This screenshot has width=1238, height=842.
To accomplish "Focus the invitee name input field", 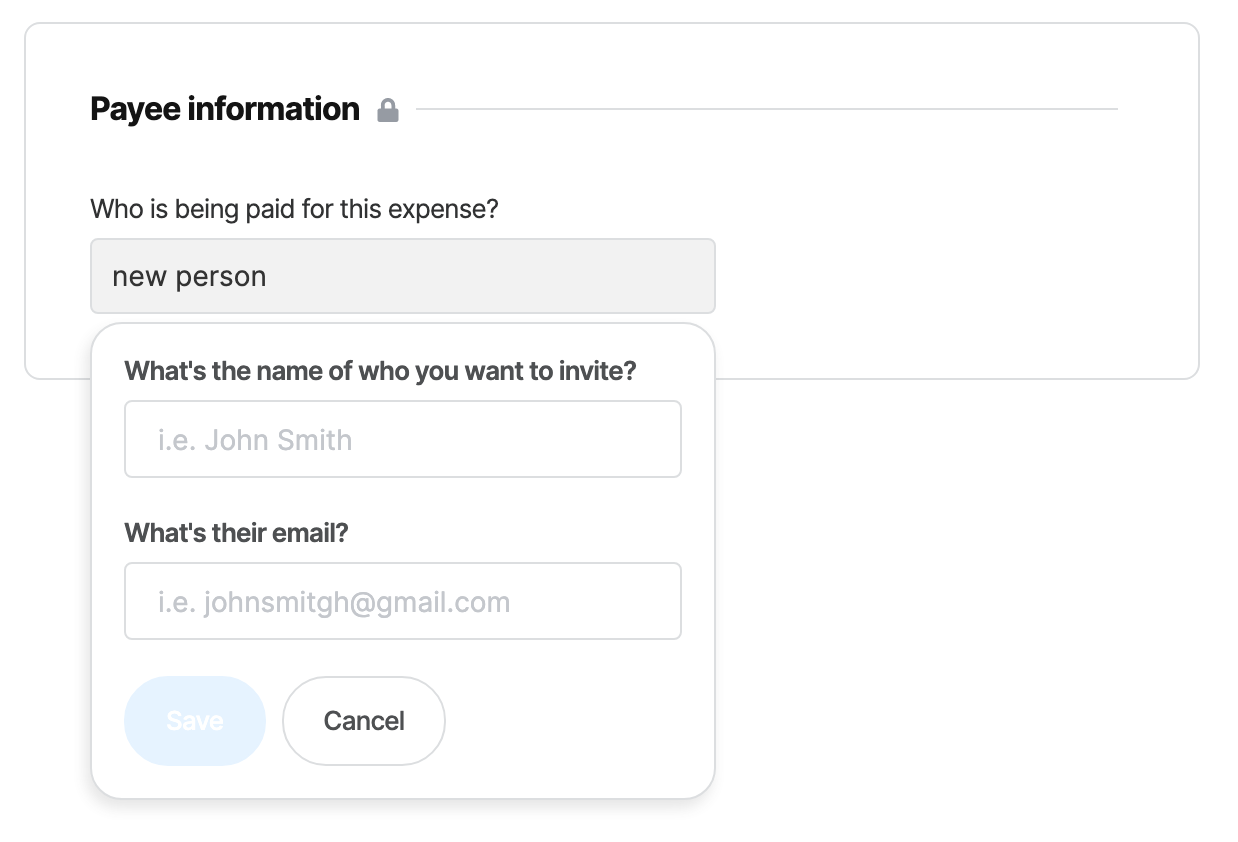I will [402, 439].
